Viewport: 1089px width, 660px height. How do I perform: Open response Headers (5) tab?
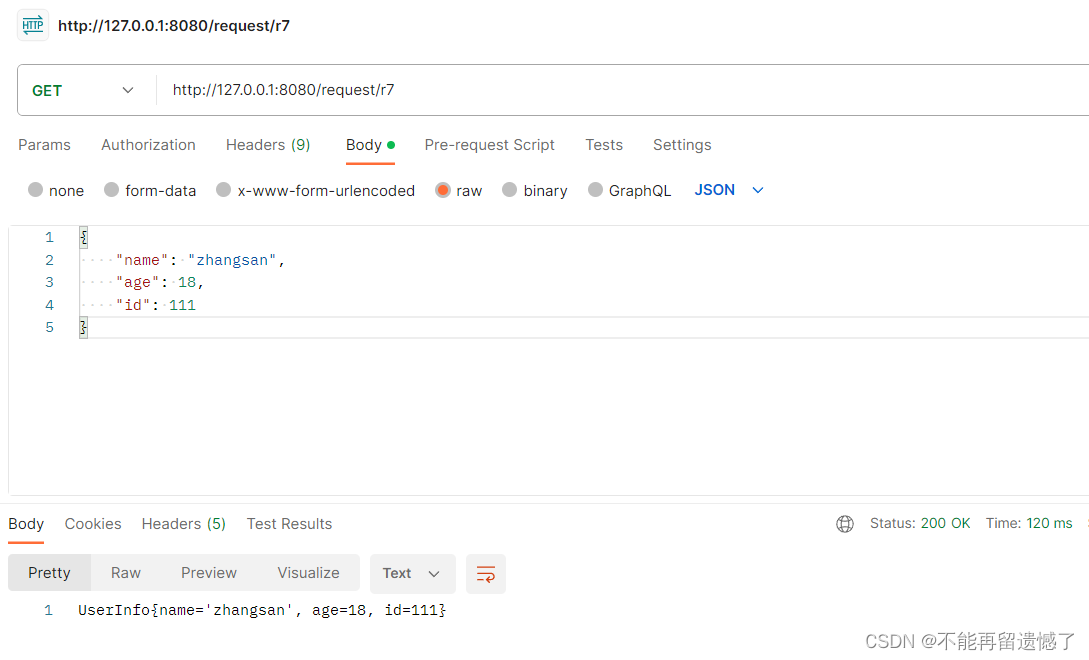point(184,524)
